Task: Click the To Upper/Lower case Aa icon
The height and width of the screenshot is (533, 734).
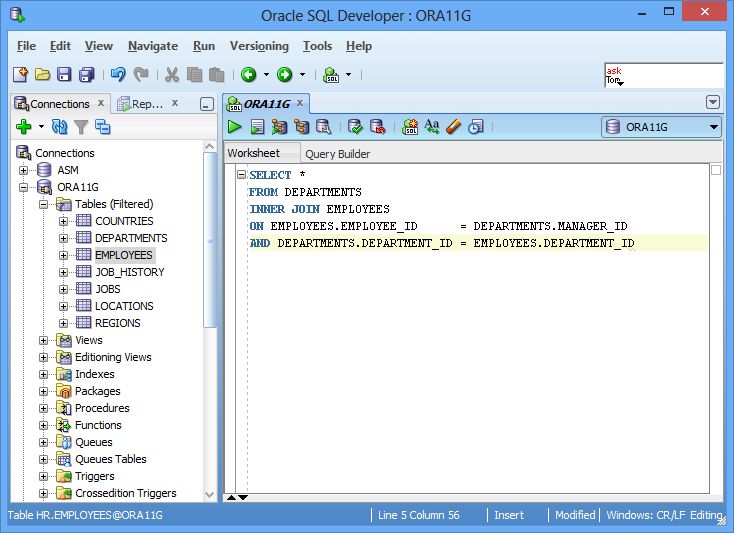Action: (432, 127)
